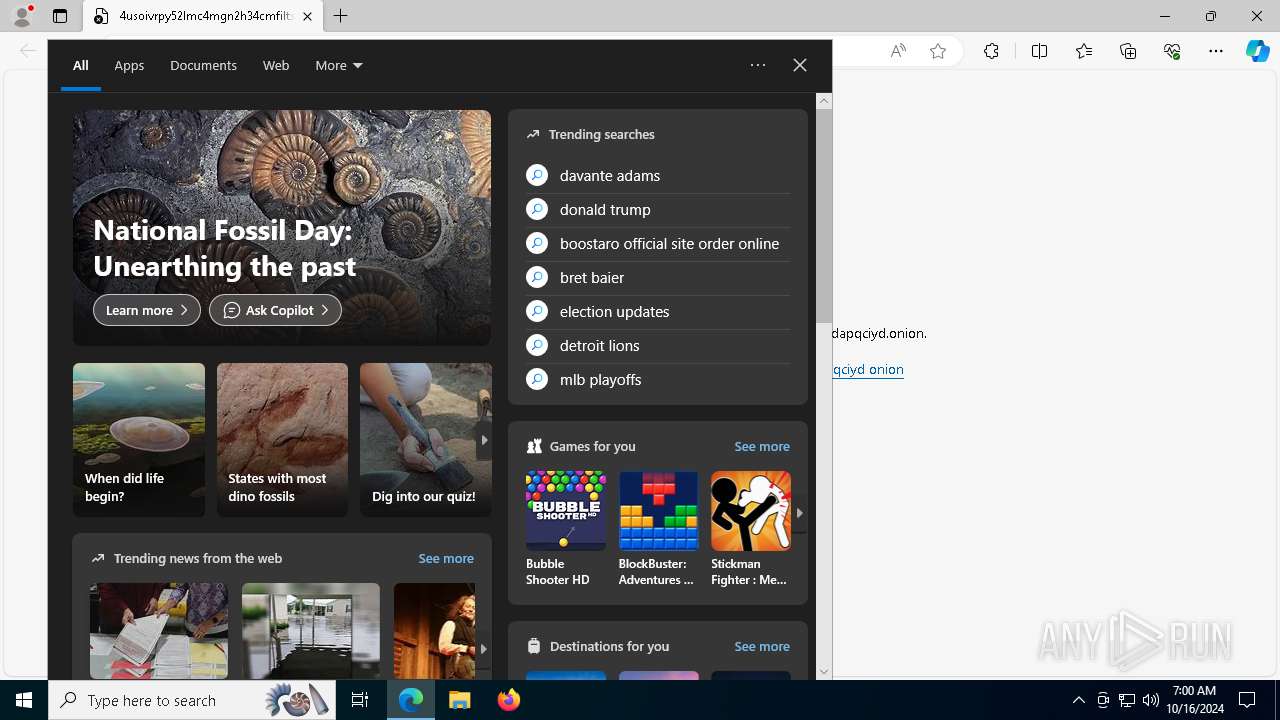Click the search panel scroll-up arrow
1280x720 pixels.
(x=824, y=101)
